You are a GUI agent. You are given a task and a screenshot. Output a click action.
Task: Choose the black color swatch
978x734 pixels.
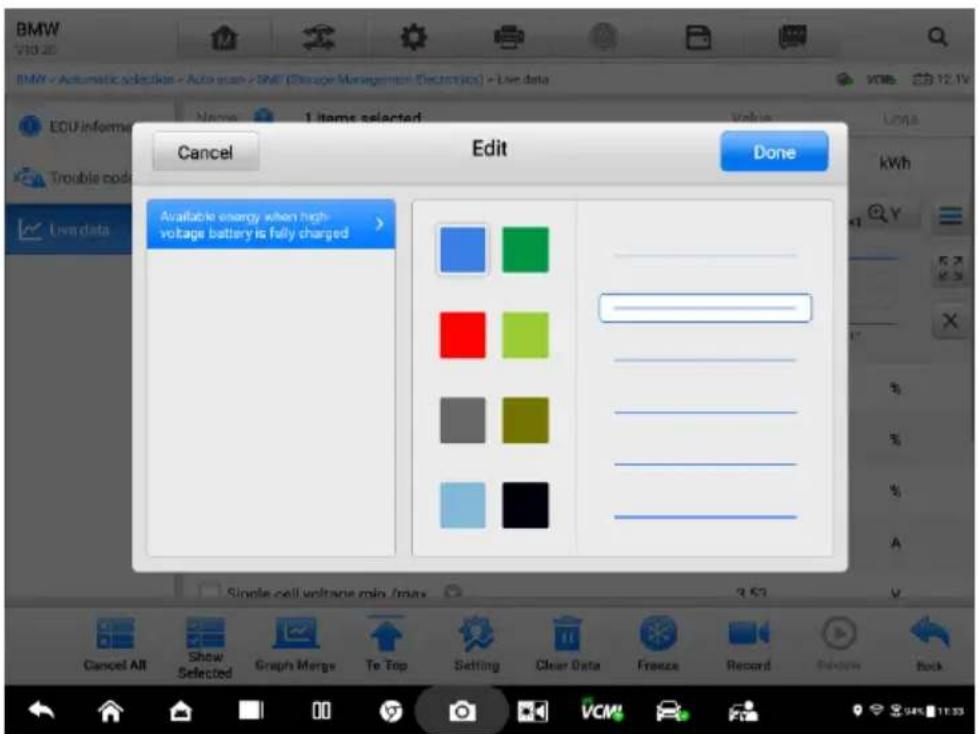[x=525, y=505]
